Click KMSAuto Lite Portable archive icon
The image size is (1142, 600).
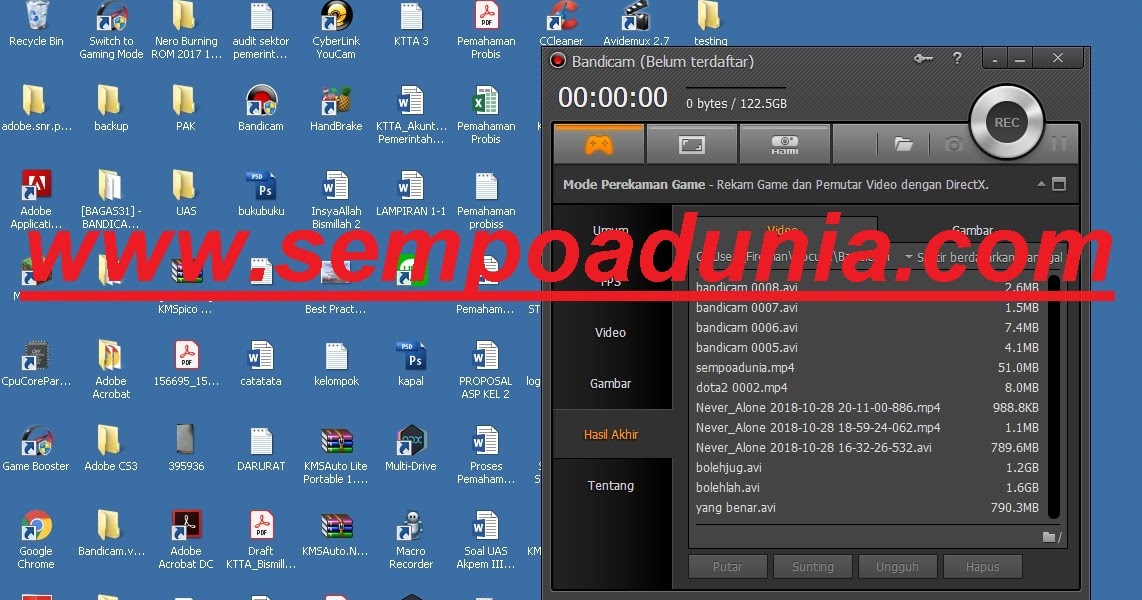coord(336,455)
